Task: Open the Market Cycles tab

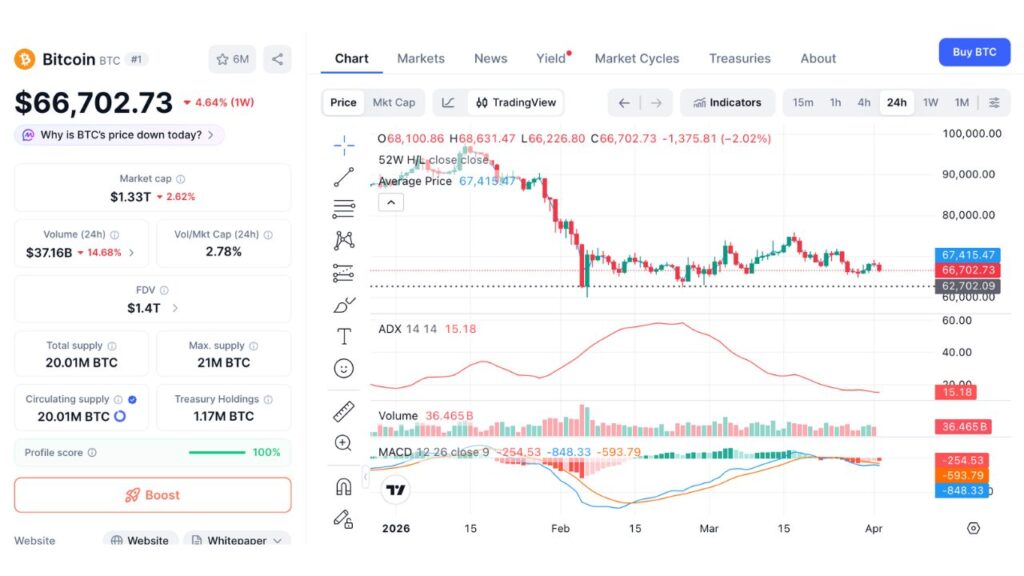Action: click(x=637, y=58)
